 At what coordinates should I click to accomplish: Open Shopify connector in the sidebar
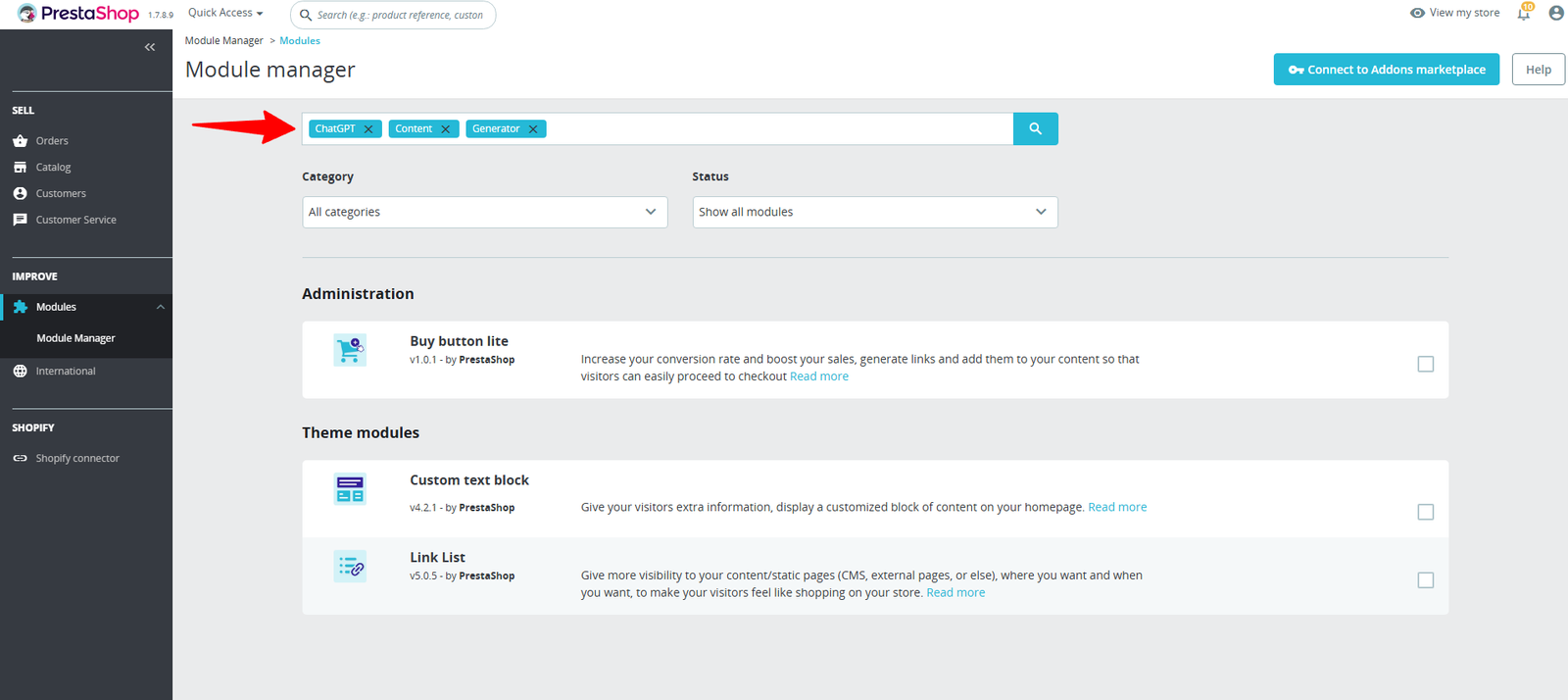tap(77, 458)
